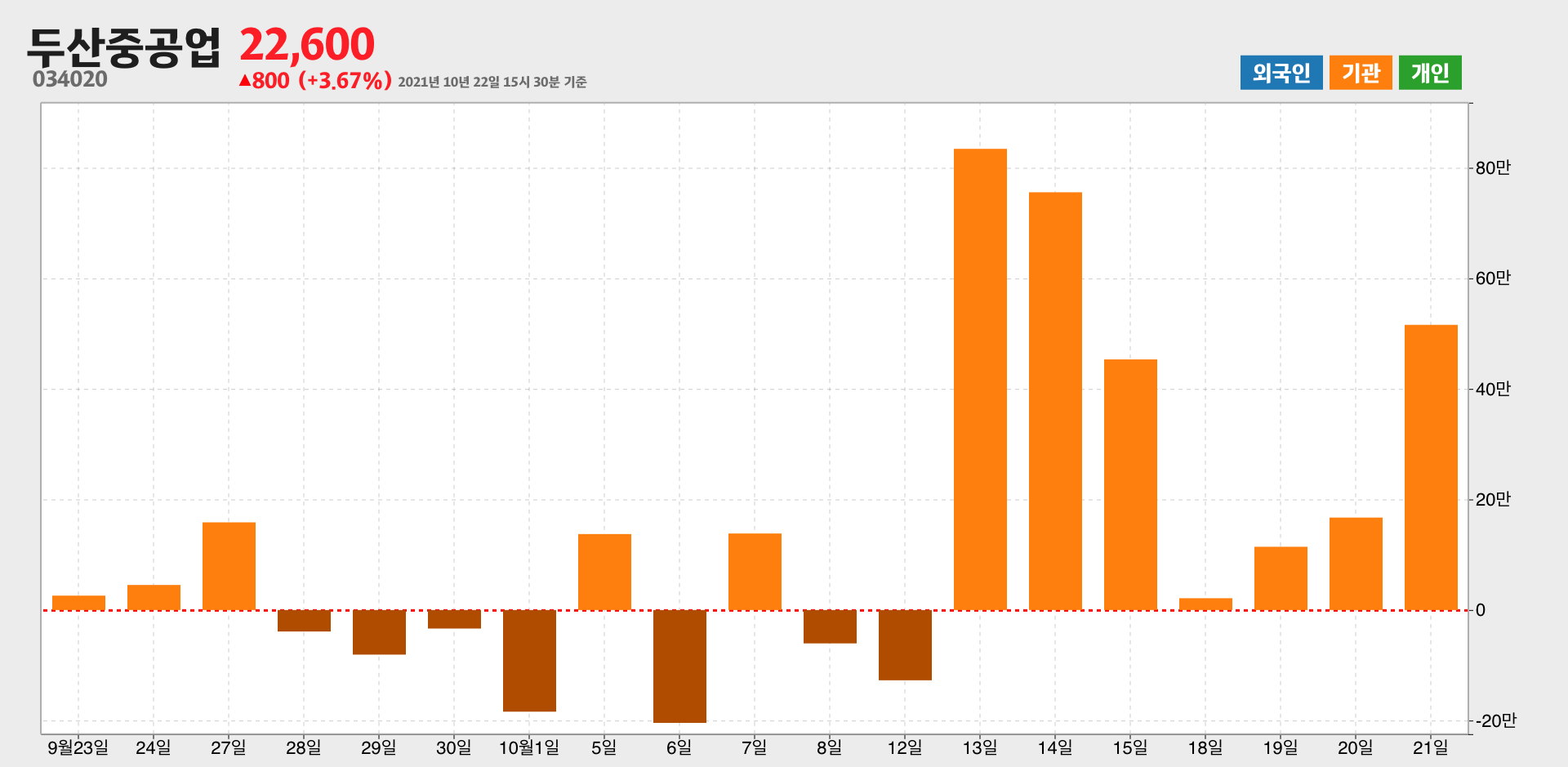Click the 9월23일 x-axis label
Image resolution: width=1568 pixels, height=767 pixels.
pos(78,747)
